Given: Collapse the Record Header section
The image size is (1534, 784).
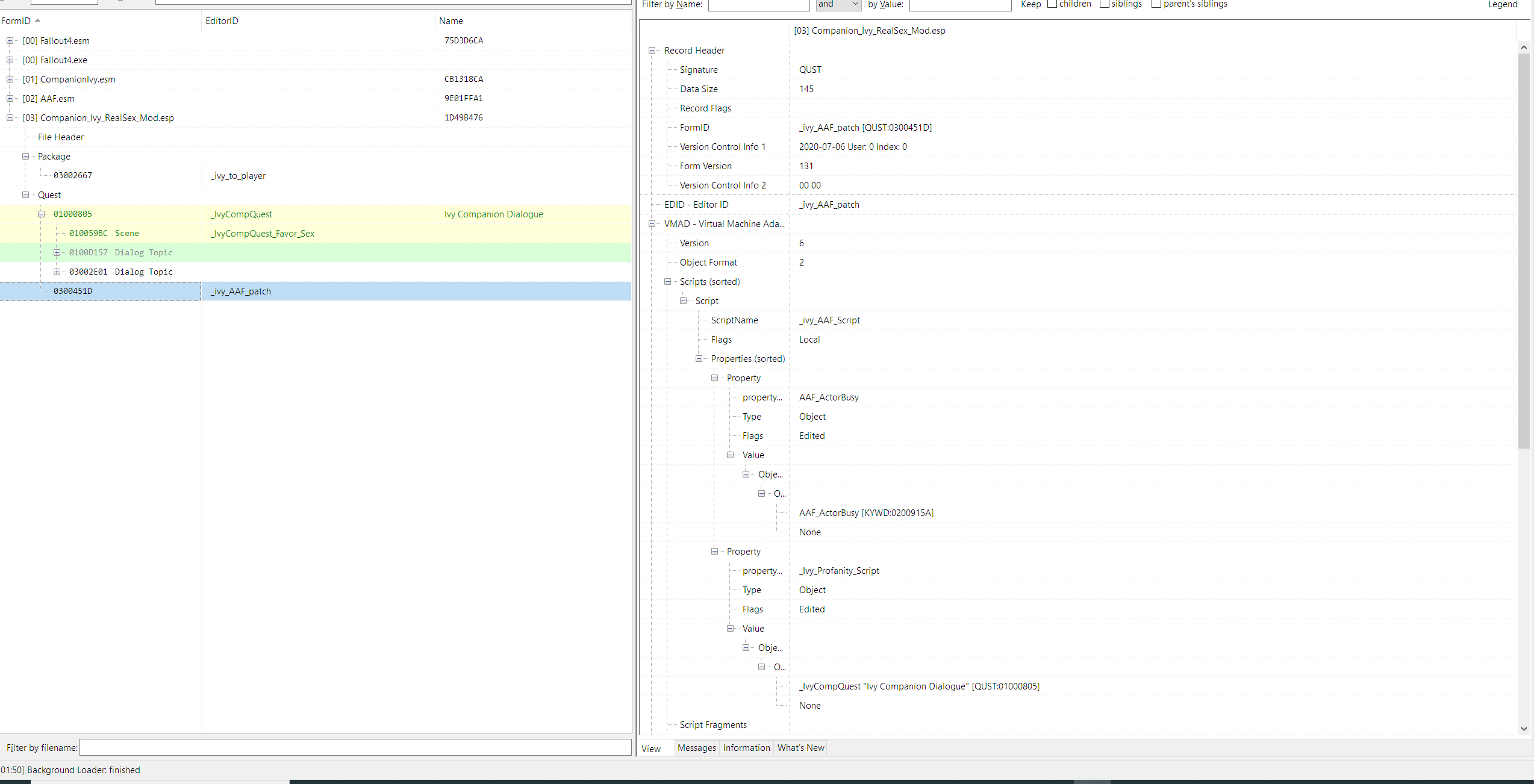Looking at the screenshot, I should (652, 51).
